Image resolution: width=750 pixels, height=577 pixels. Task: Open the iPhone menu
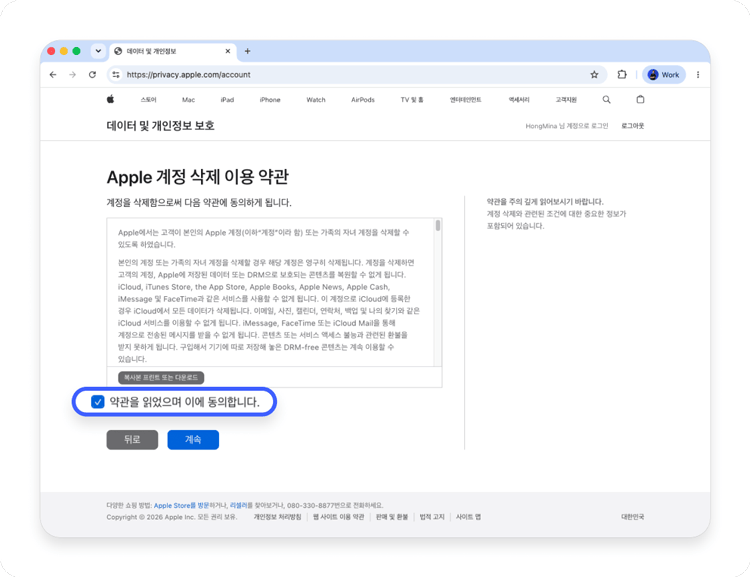click(x=270, y=100)
